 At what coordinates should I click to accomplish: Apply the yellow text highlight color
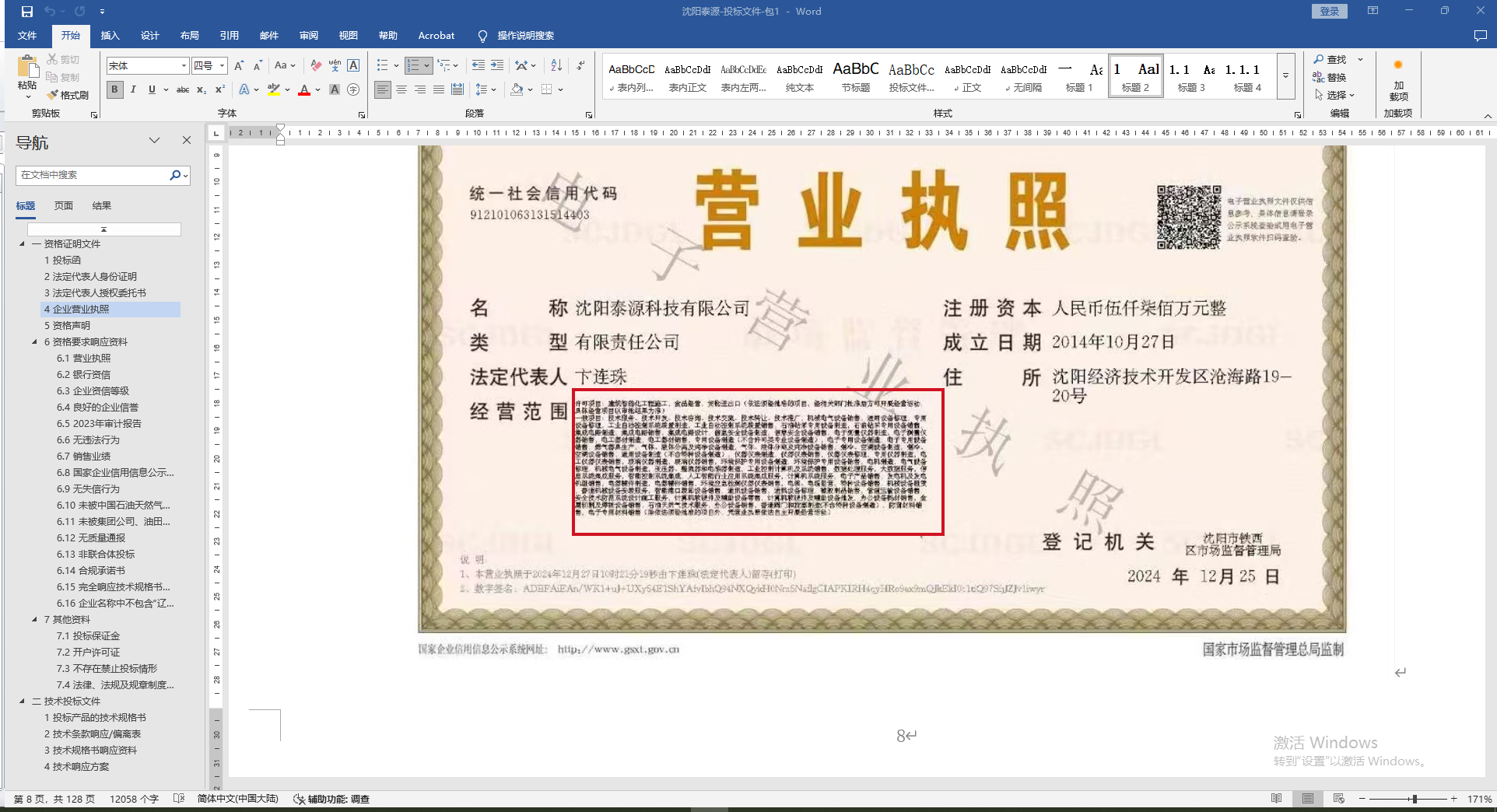tap(273, 90)
